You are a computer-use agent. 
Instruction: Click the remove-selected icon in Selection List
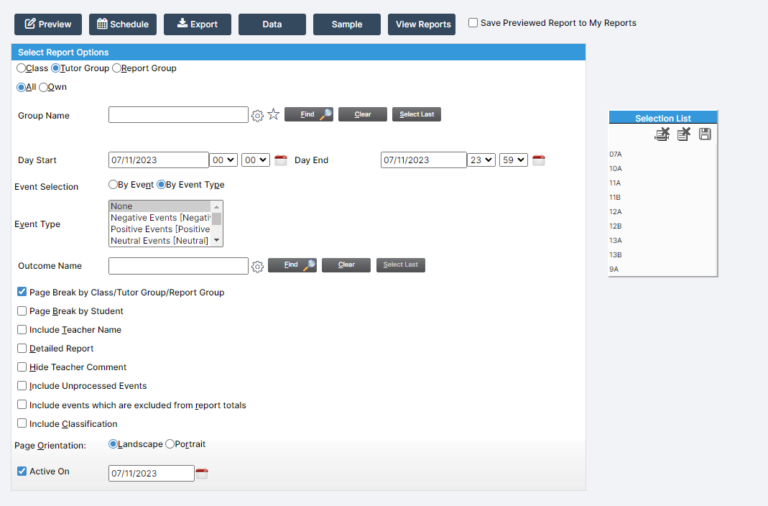tap(683, 134)
